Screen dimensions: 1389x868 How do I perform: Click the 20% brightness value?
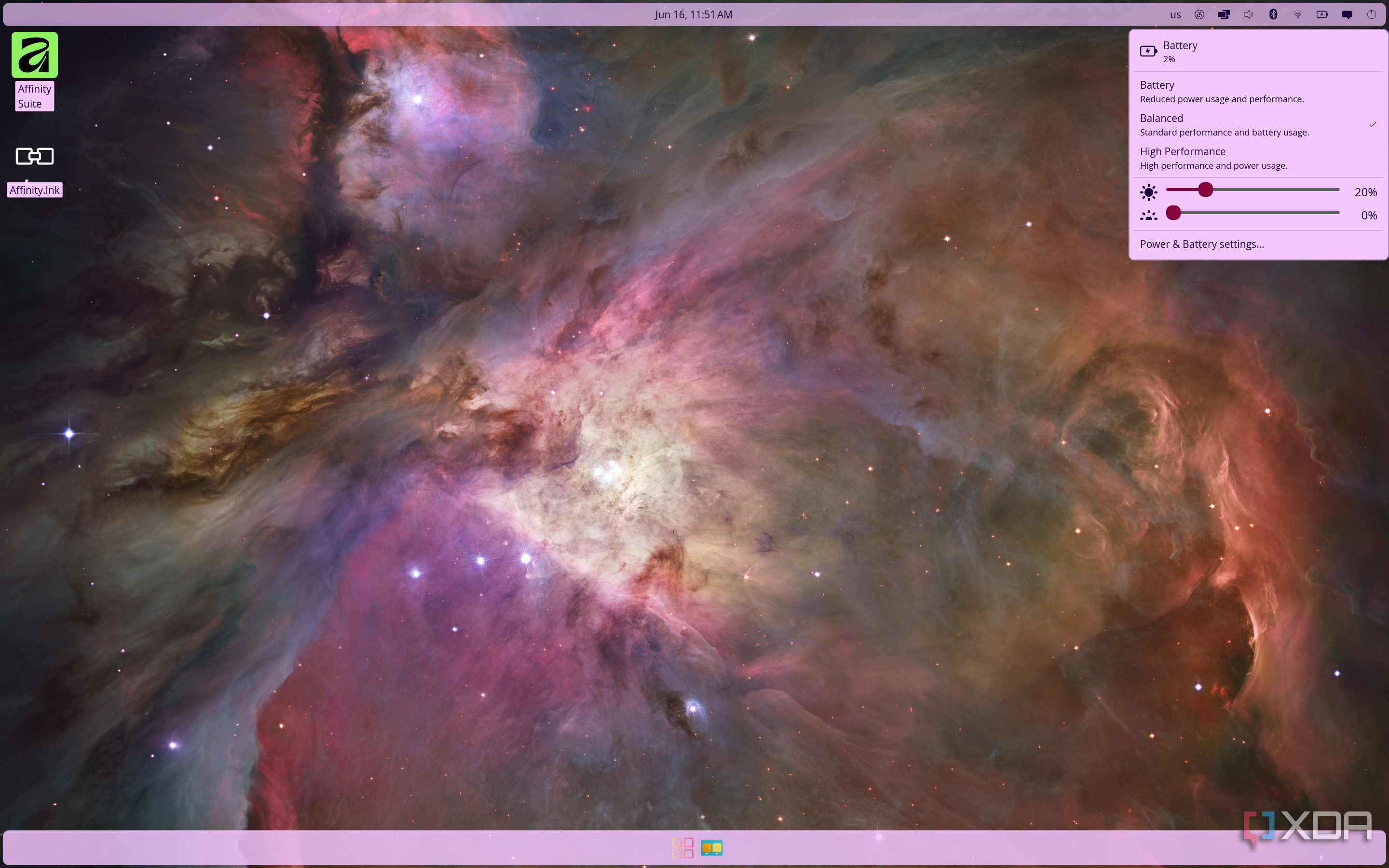tap(1365, 192)
